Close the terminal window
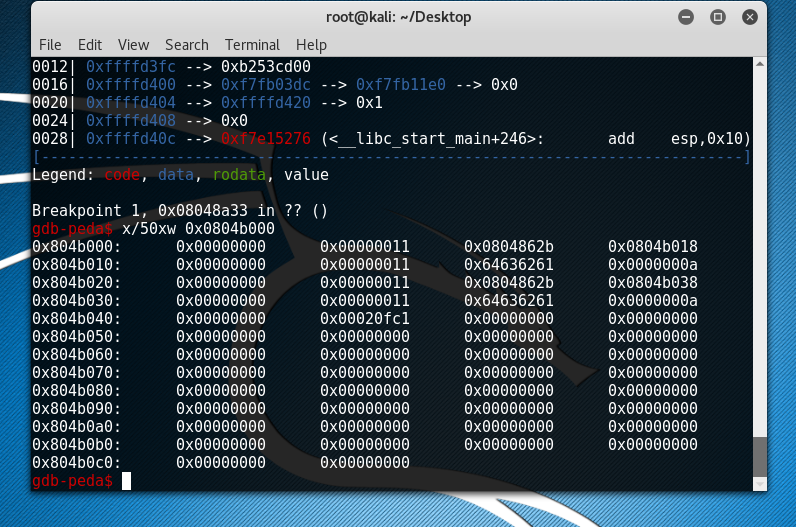This screenshot has height=527, width=796. (x=750, y=17)
